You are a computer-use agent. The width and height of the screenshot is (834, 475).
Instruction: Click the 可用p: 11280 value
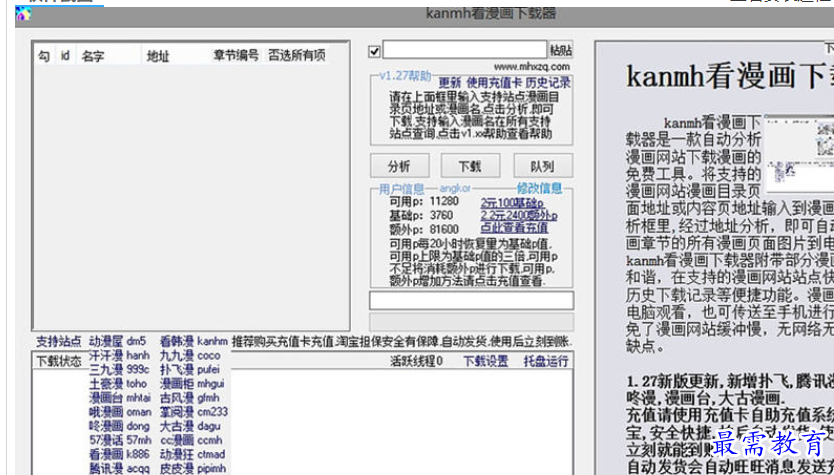pyautogui.click(x=424, y=202)
